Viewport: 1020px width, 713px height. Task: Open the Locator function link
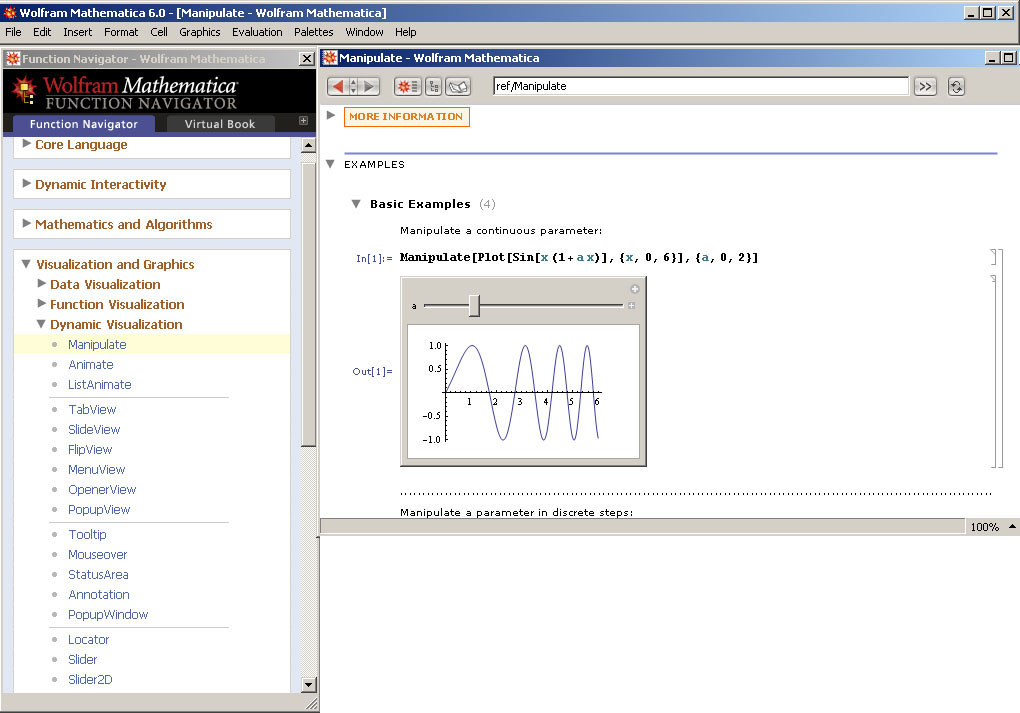point(88,639)
